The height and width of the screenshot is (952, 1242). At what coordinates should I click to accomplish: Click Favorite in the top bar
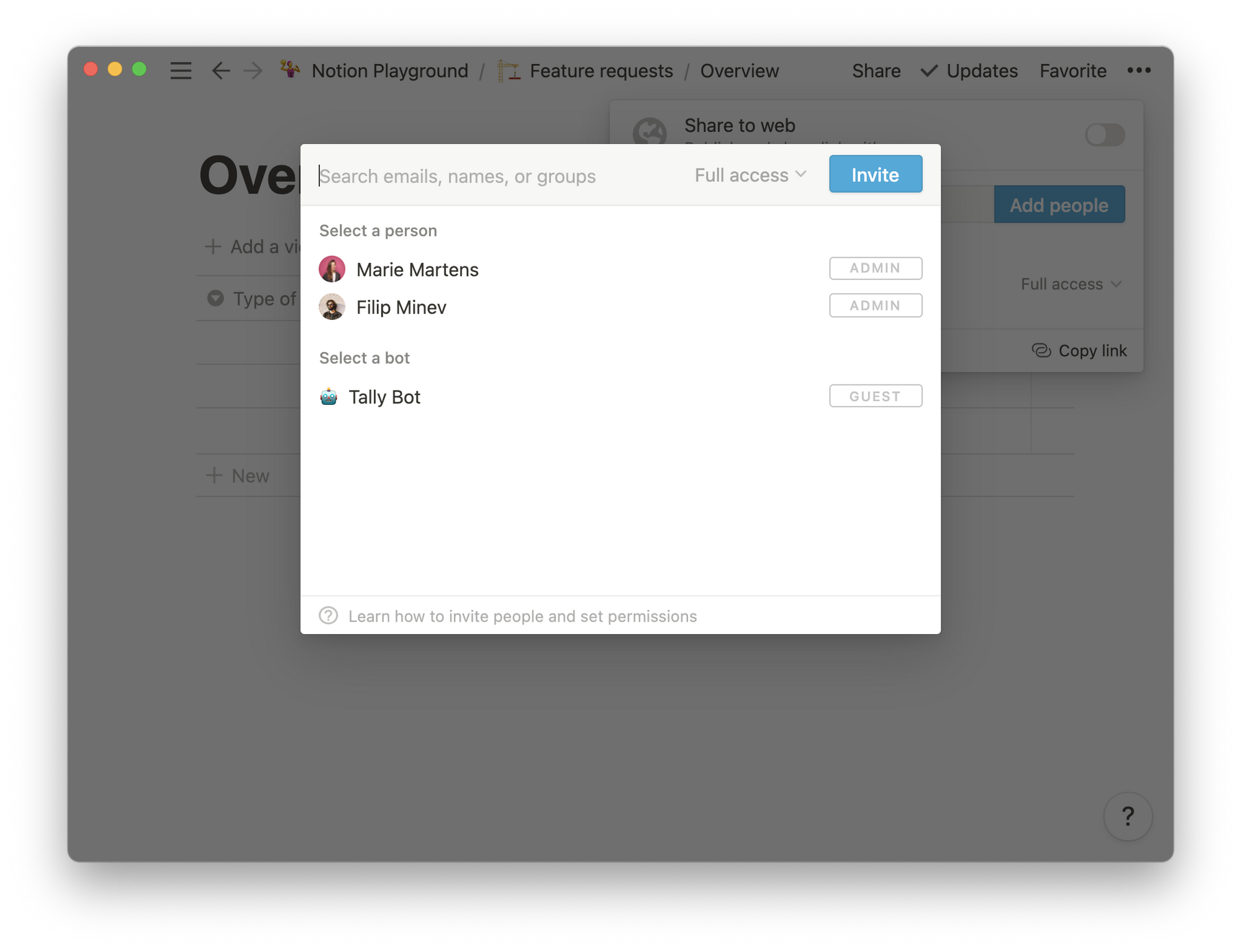[1072, 71]
